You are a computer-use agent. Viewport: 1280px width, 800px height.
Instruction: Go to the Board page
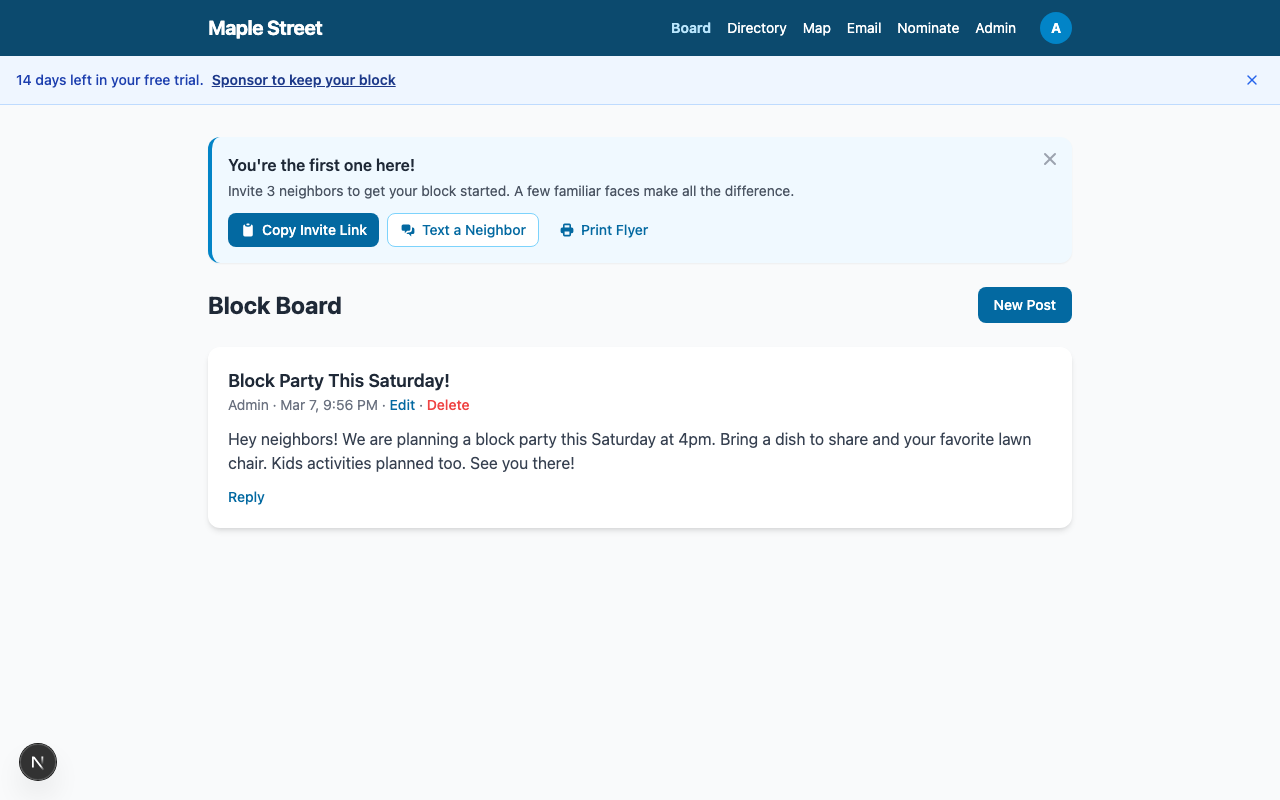[691, 28]
